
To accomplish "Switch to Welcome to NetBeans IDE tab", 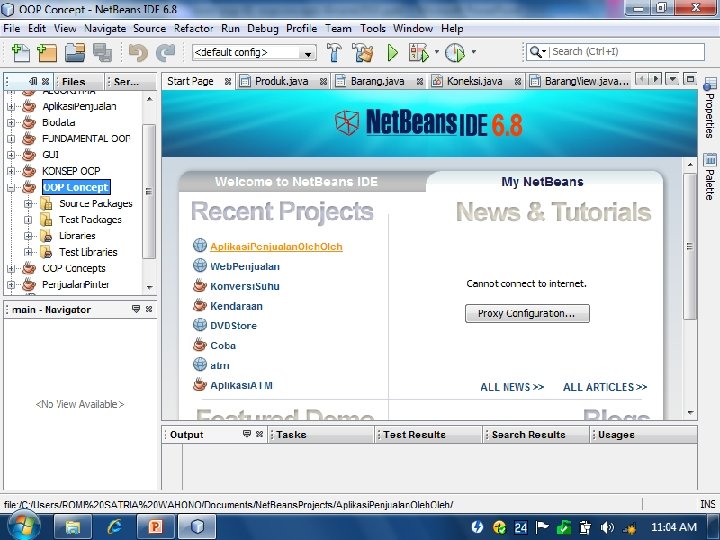I will (296, 182).
